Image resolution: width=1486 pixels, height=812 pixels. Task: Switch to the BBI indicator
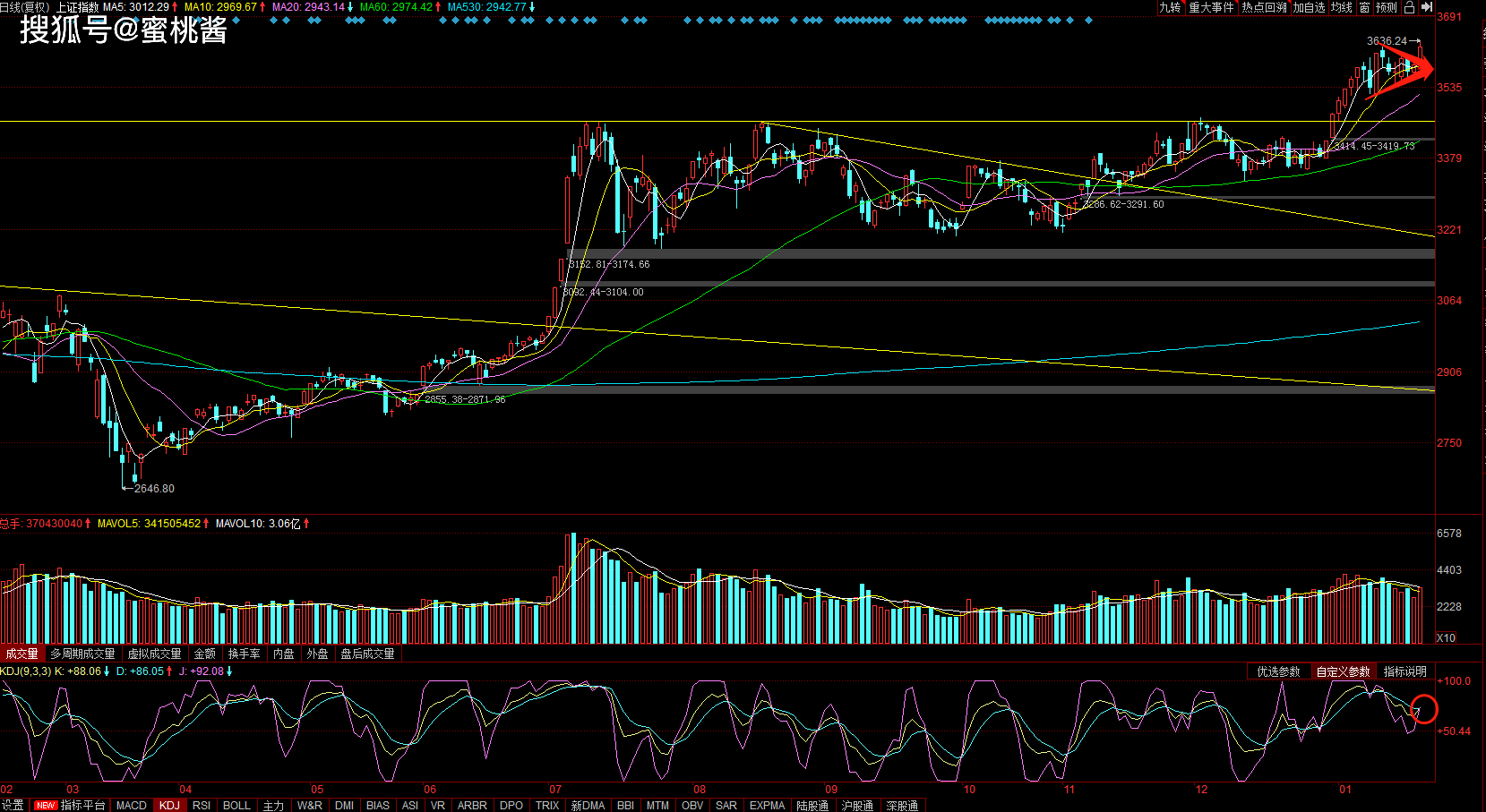tap(625, 806)
